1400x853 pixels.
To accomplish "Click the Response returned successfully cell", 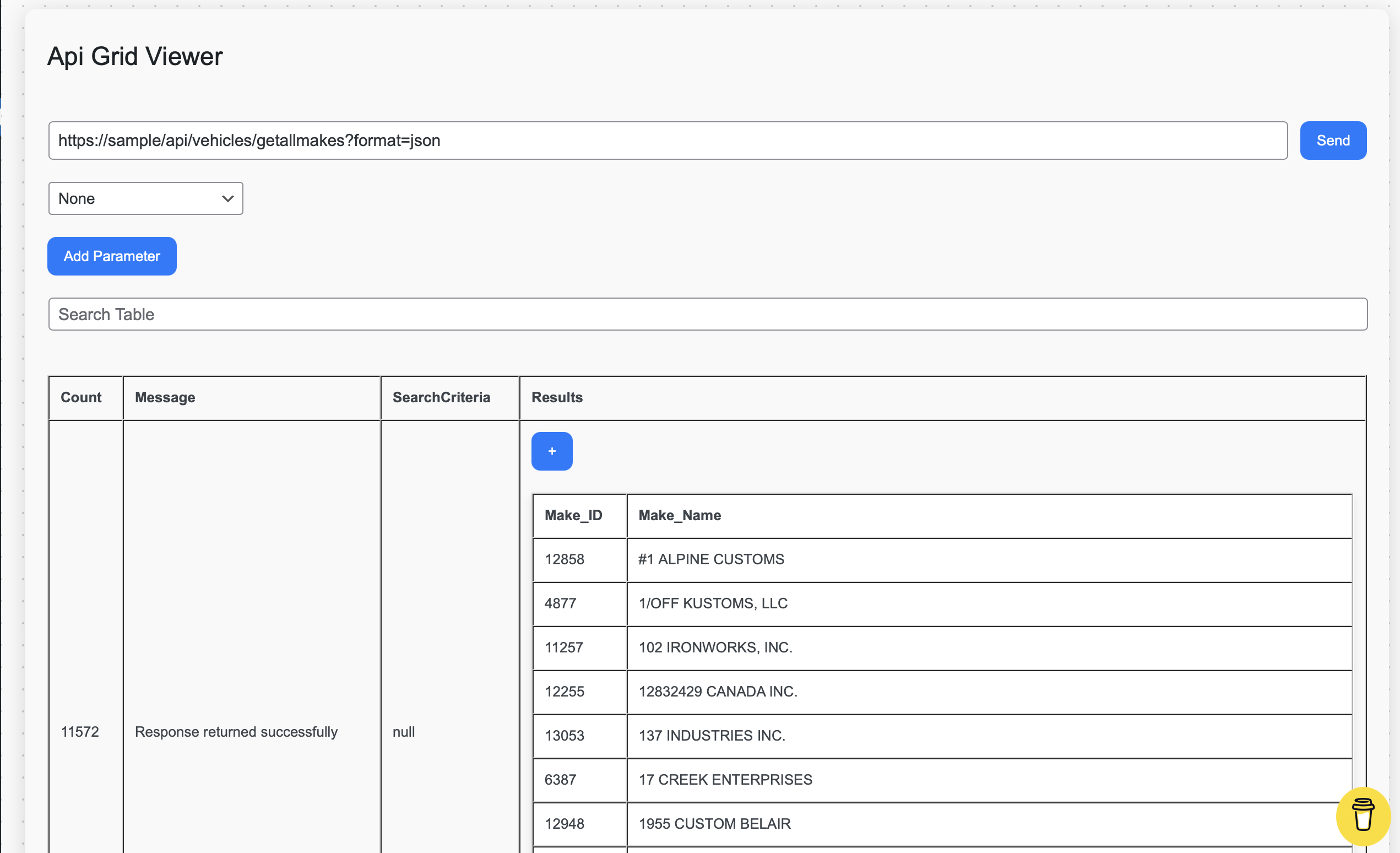I will pos(236,732).
